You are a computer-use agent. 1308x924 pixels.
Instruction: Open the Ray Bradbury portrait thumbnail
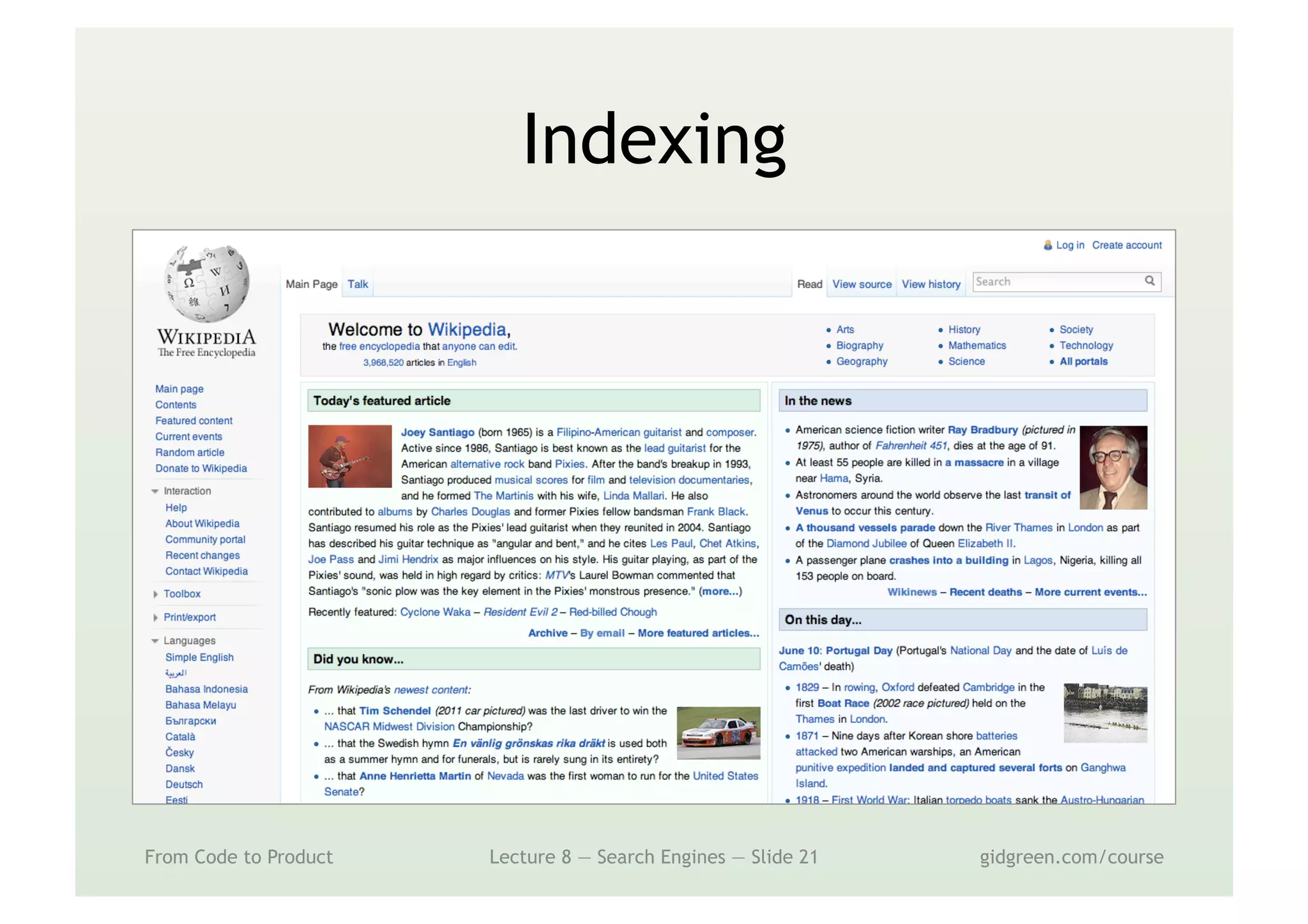point(1113,467)
